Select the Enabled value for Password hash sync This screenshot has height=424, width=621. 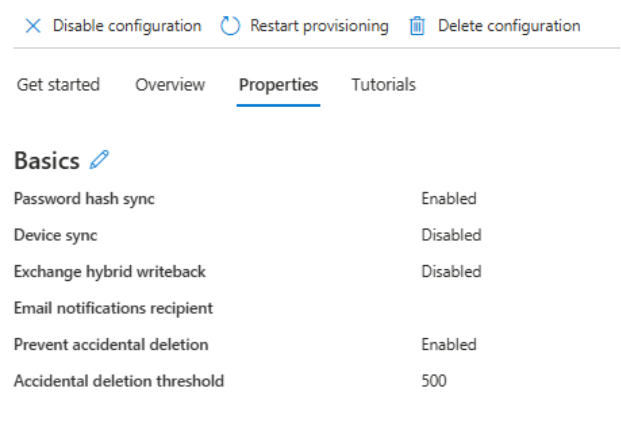coord(449,198)
